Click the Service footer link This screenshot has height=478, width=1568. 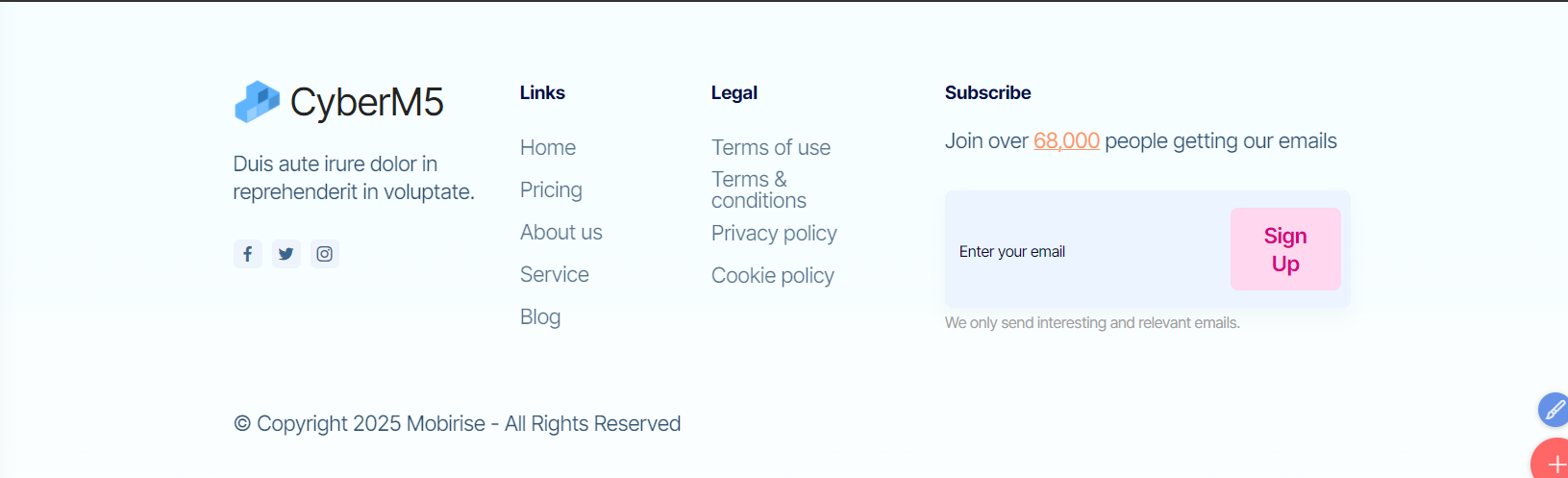[555, 275]
